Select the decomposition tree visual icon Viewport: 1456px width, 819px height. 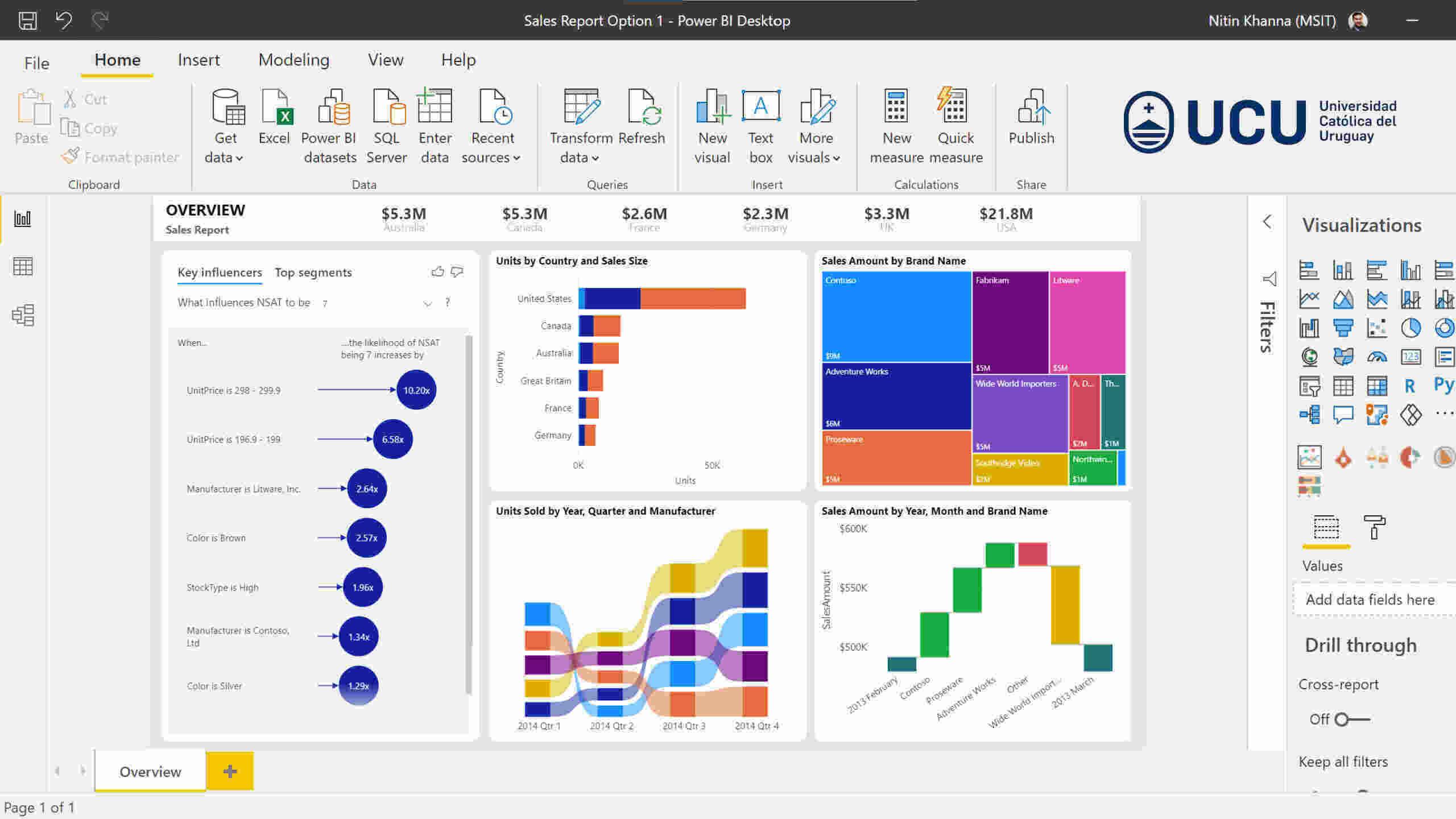click(1309, 415)
